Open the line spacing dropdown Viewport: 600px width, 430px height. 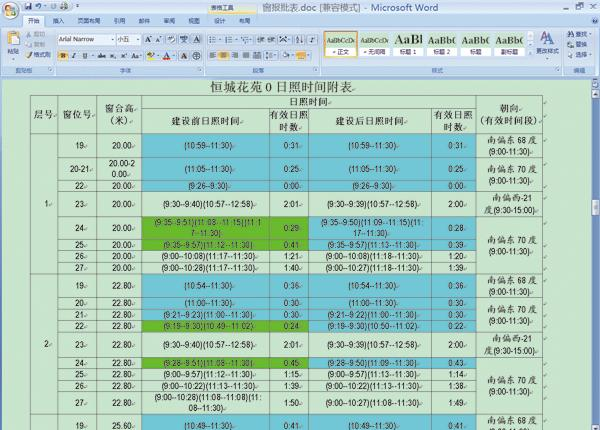[271, 56]
